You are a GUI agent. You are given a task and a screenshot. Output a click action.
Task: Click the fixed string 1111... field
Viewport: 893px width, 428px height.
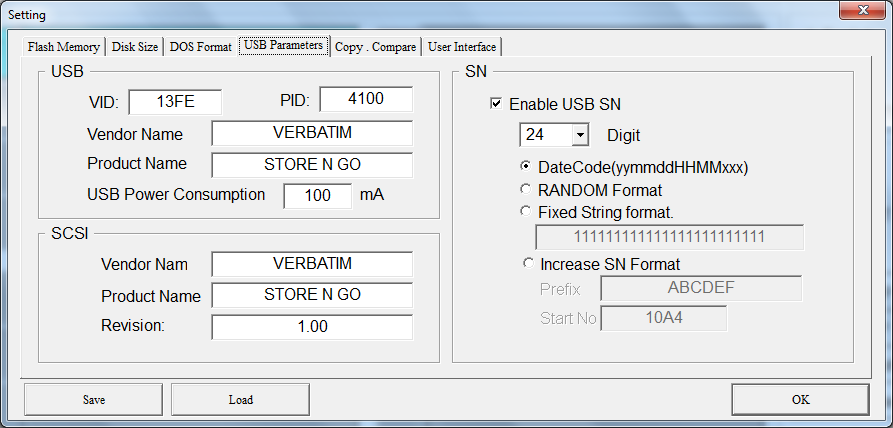coord(669,237)
